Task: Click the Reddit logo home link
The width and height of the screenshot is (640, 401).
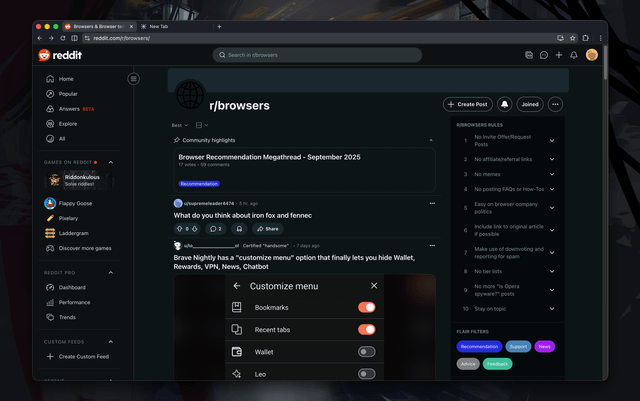Action: click(60, 55)
